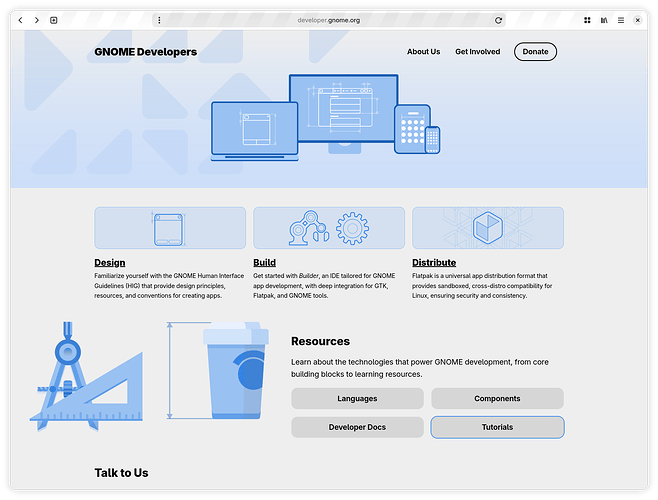Open the Design heading link
This screenshot has width=658, height=500.
coord(110,263)
